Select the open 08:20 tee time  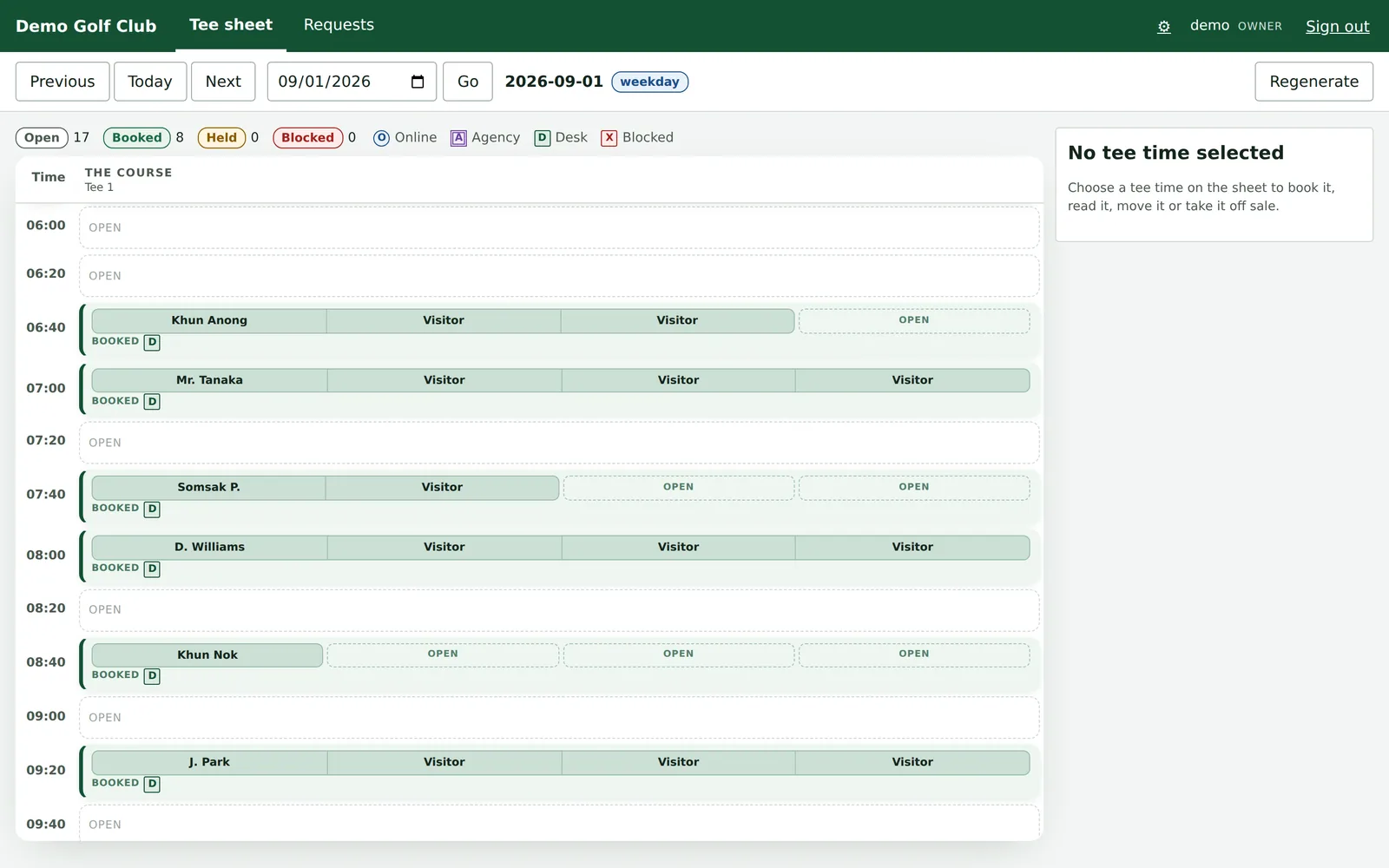pyautogui.click(x=559, y=610)
